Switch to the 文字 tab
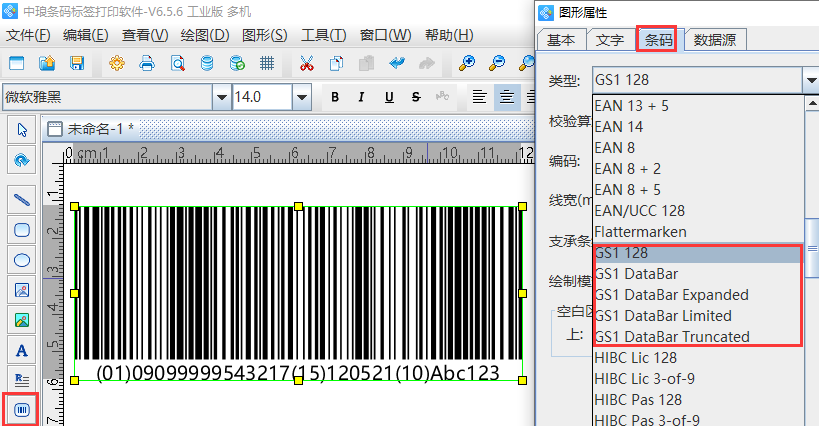Screen dimensions: 819x426 (x=610, y=40)
